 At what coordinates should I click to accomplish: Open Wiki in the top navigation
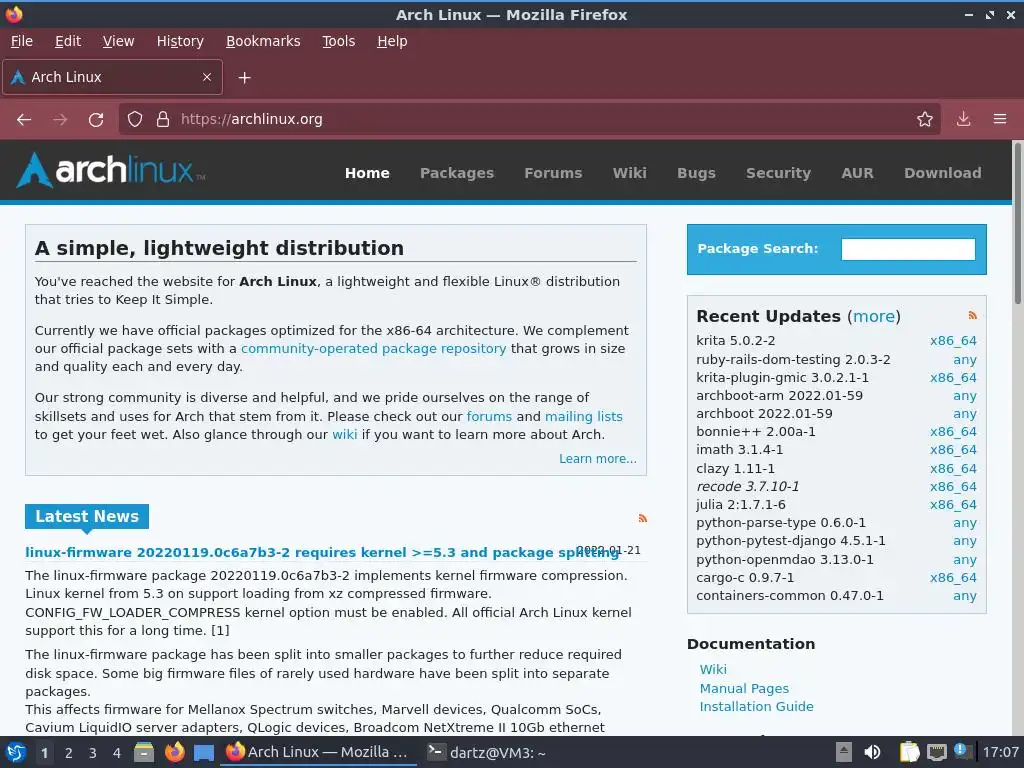(630, 173)
